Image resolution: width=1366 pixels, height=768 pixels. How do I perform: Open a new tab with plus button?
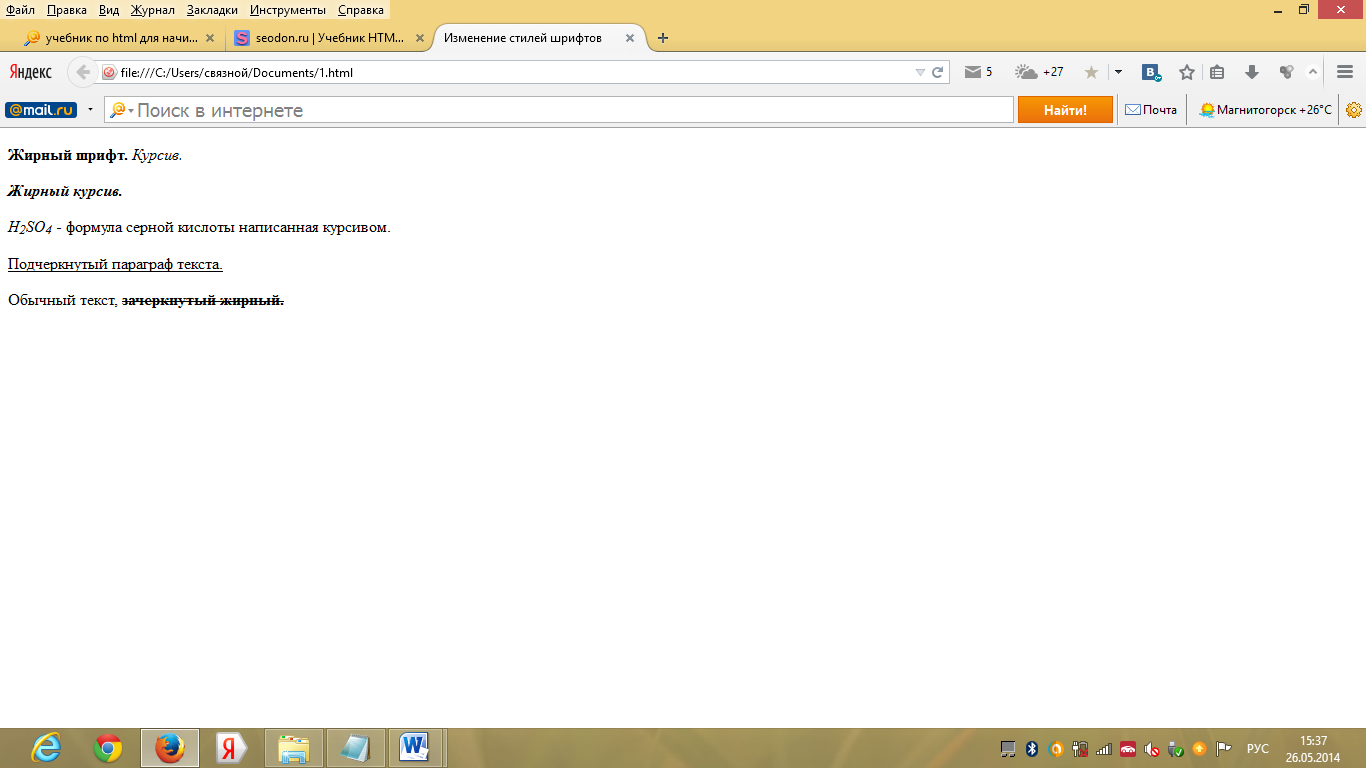tap(662, 38)
